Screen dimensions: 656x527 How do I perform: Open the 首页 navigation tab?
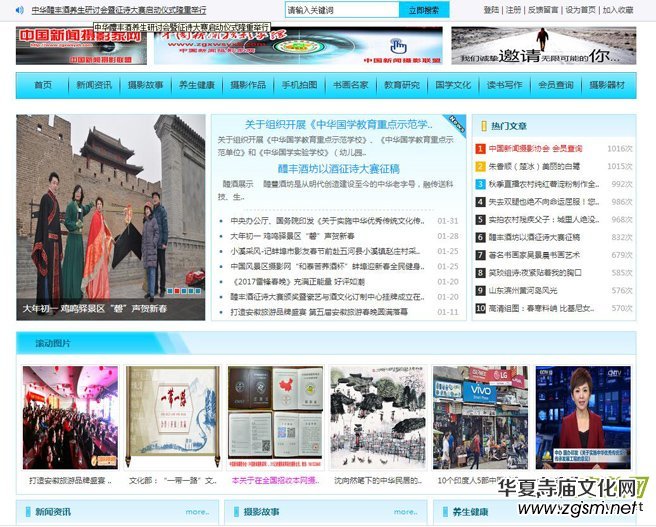coord(43,86)
